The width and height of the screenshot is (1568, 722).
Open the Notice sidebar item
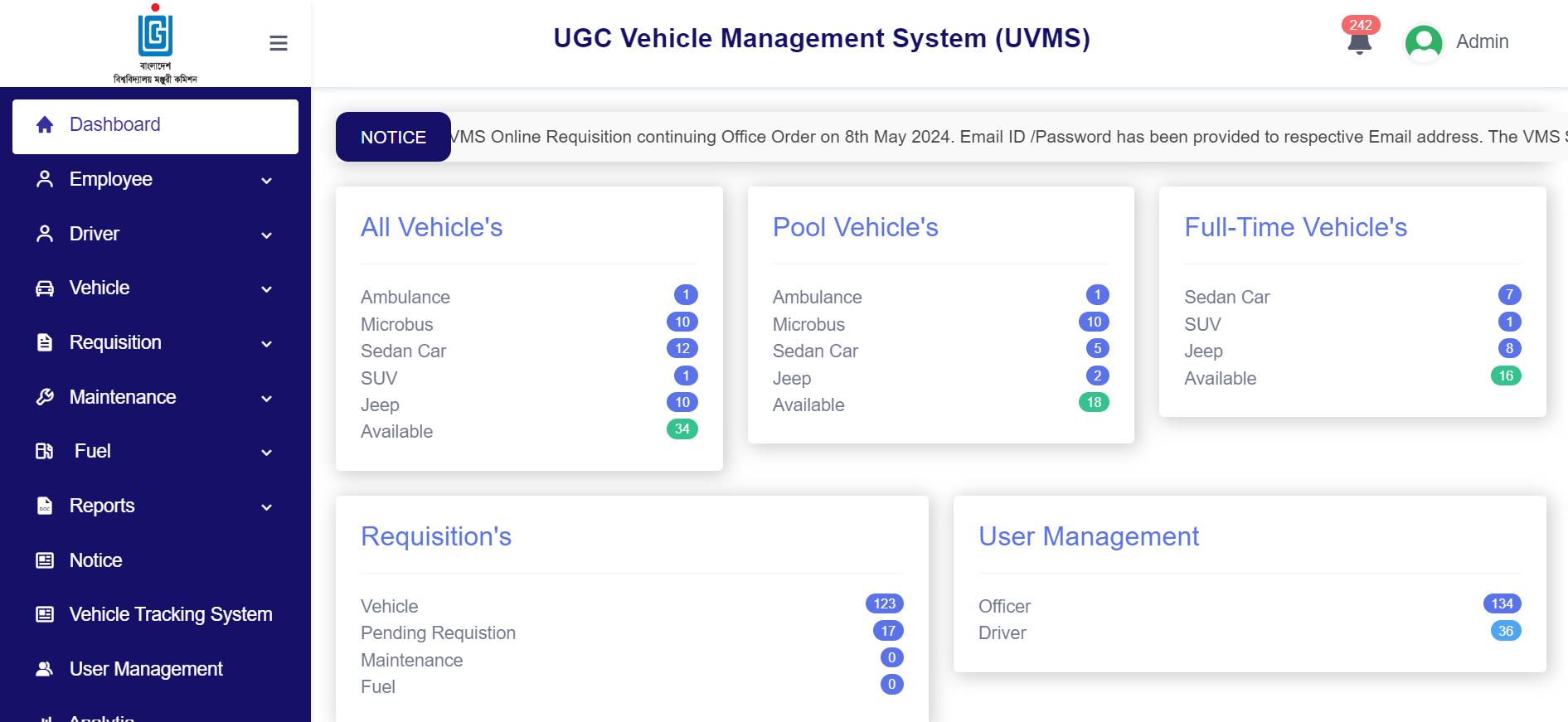pyautogui.click(x=155, y=560)
